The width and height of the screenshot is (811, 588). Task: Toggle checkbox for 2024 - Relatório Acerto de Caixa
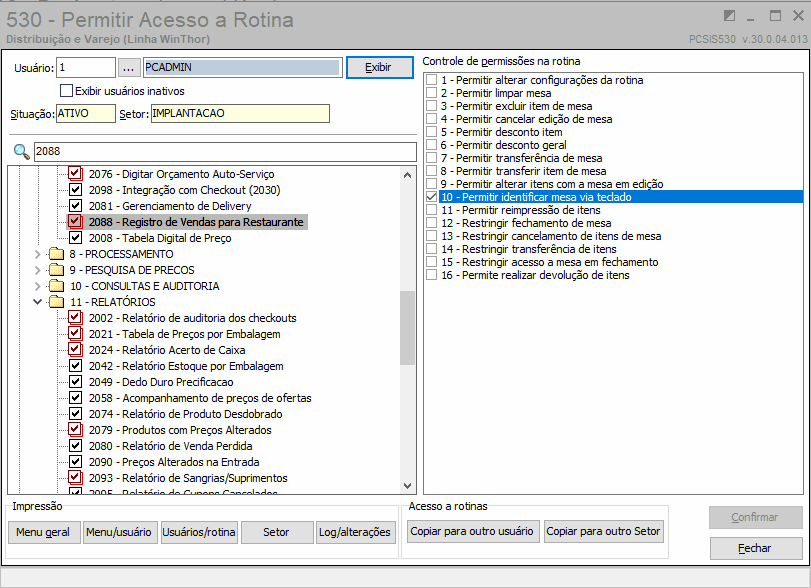coord(75,350)
